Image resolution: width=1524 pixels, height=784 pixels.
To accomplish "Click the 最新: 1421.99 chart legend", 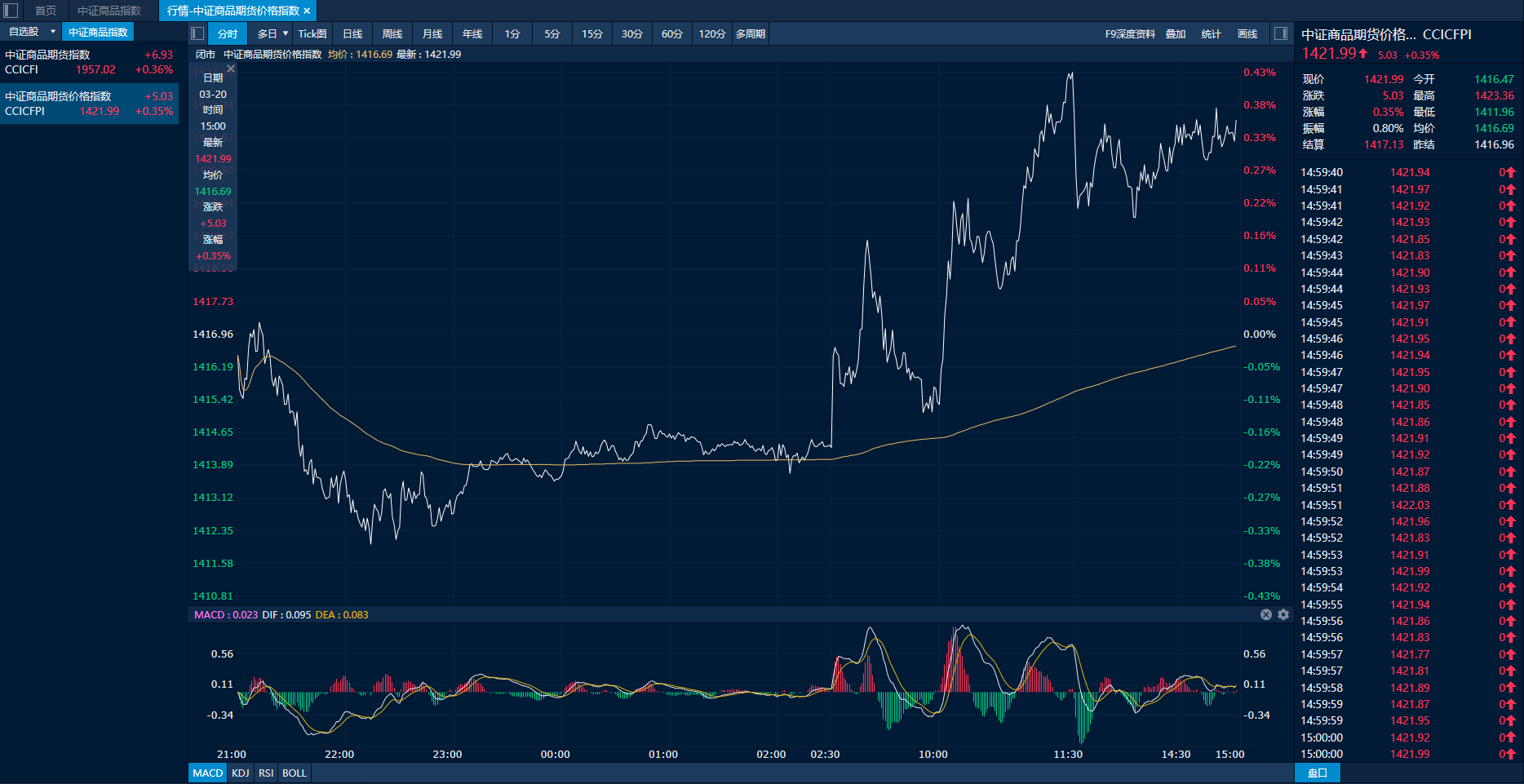I will (429, 55).
